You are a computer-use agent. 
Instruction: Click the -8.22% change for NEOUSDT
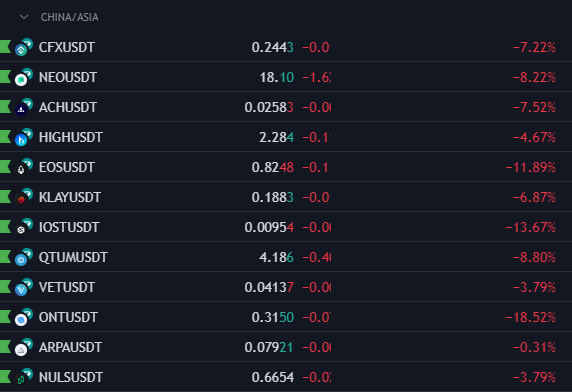pos(534,77)
